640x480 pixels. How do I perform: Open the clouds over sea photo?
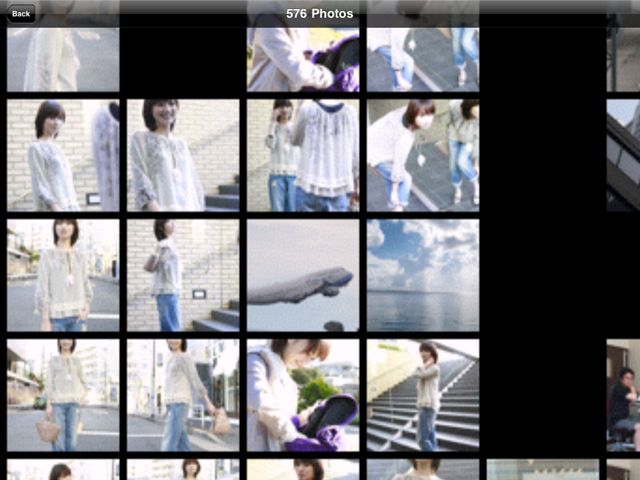(423, 276)
